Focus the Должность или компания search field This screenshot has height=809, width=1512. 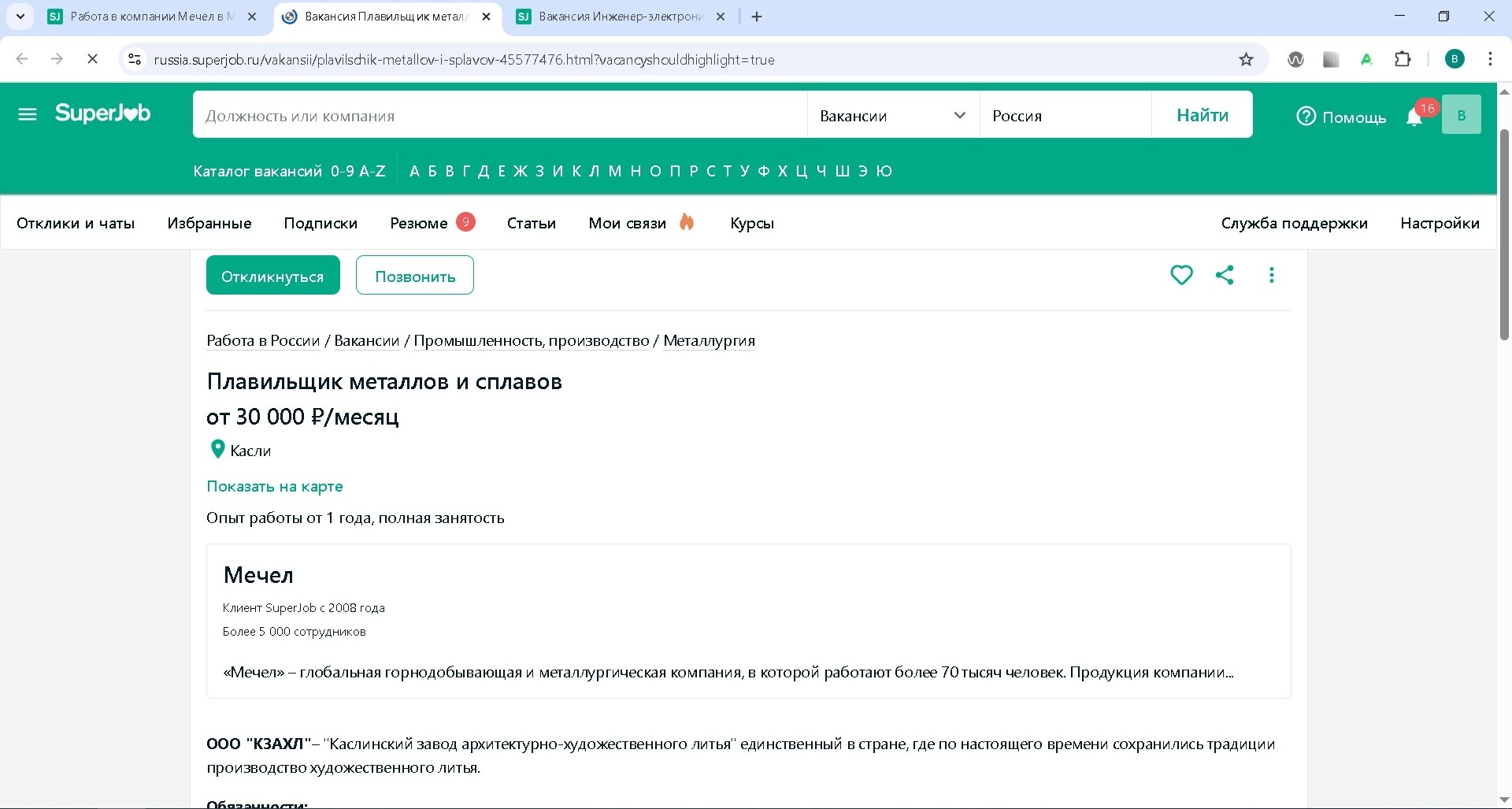(x=499, y=116)
